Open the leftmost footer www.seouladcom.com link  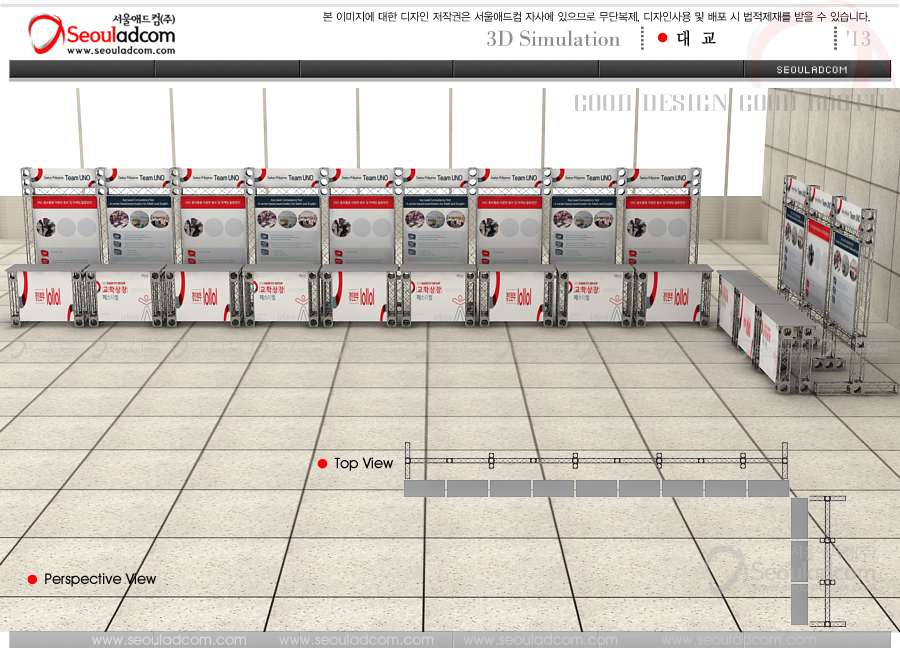[168, 640]
